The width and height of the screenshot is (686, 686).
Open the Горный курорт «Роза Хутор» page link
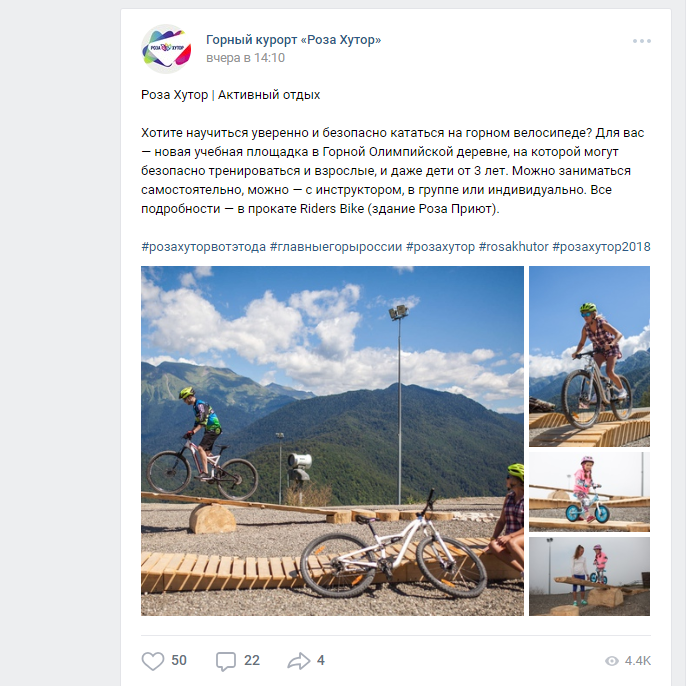294,40
